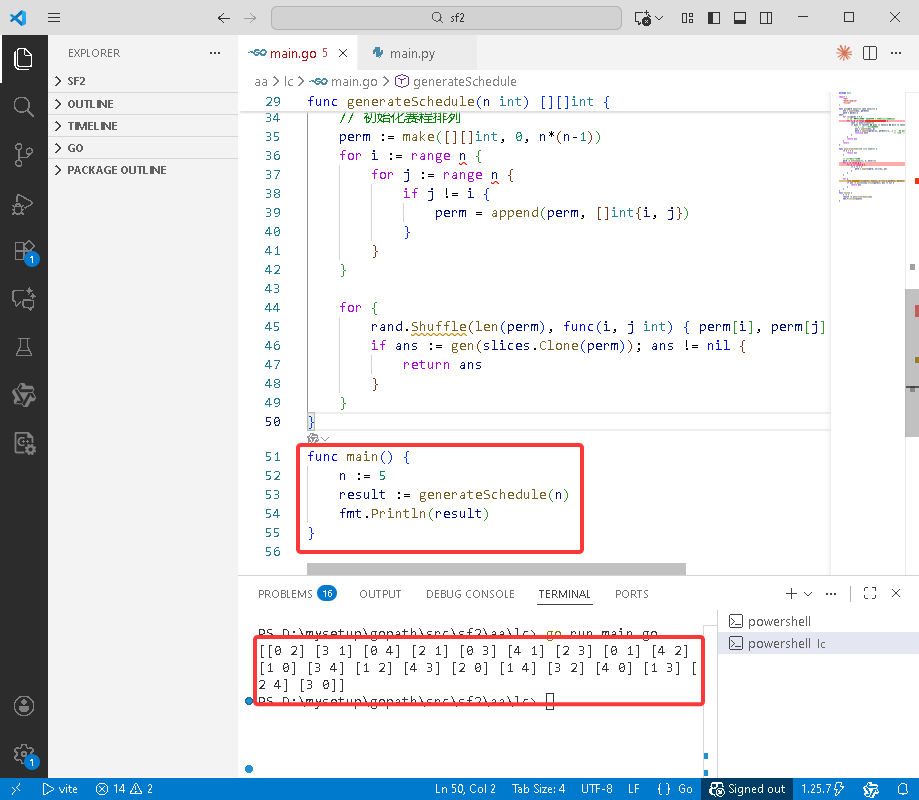The image size is (919, 800).
Task: Expand the OUTLINE section
Action: pos(143,104)
